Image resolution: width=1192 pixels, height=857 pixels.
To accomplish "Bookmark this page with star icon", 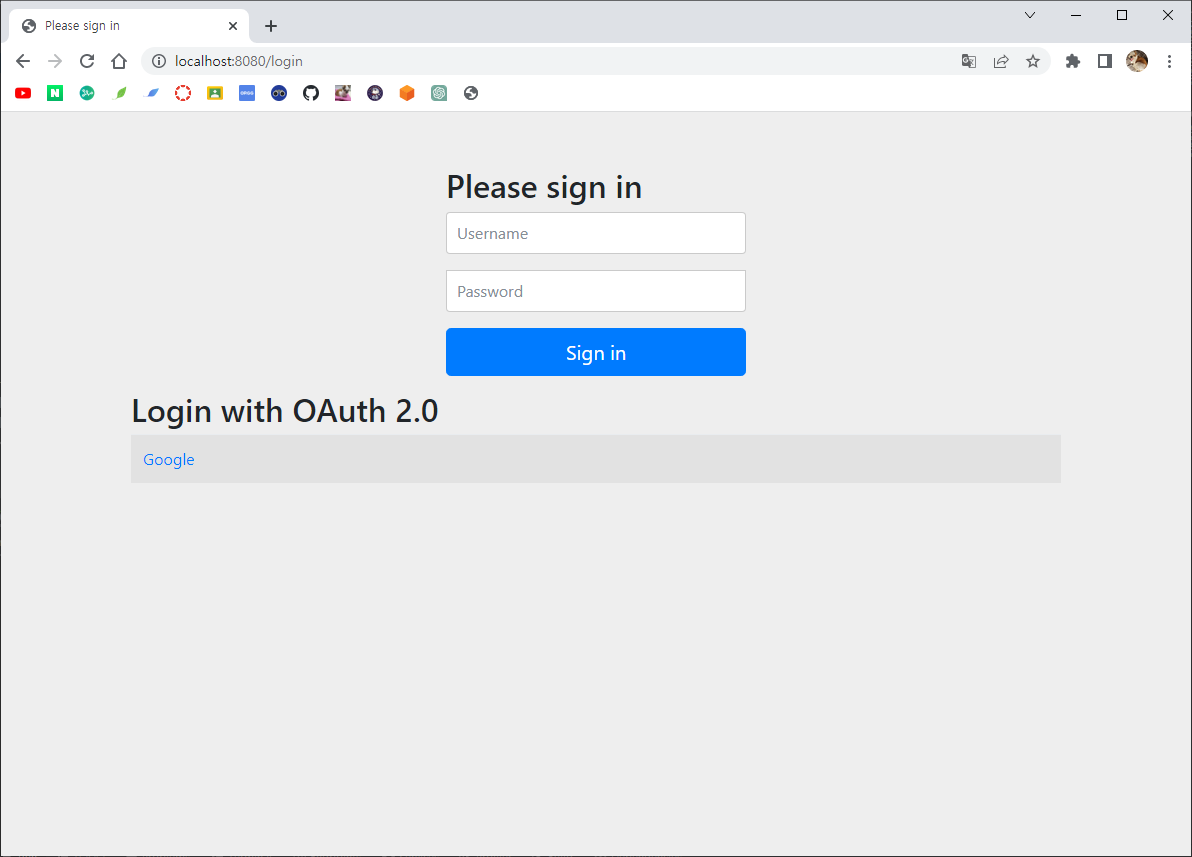I will tap(1032, 61).
